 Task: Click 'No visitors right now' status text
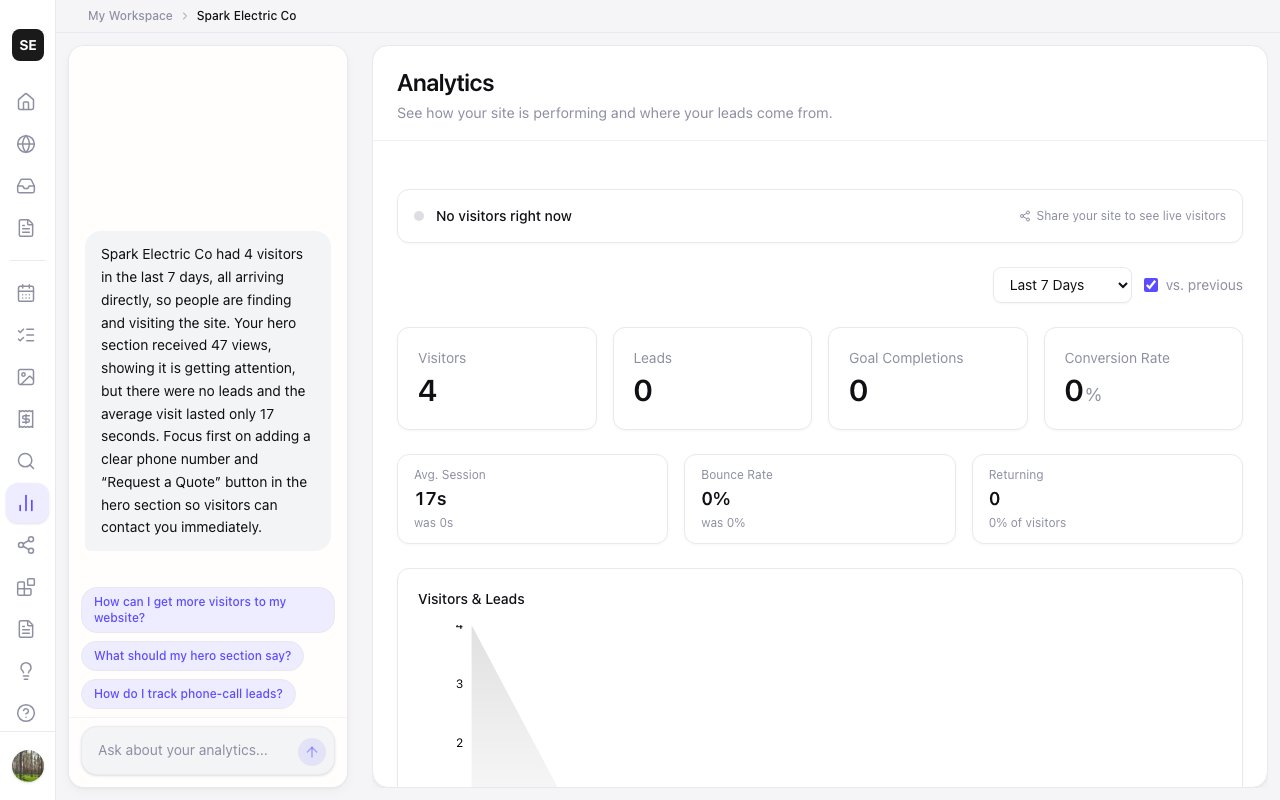[x=504, y=216]
